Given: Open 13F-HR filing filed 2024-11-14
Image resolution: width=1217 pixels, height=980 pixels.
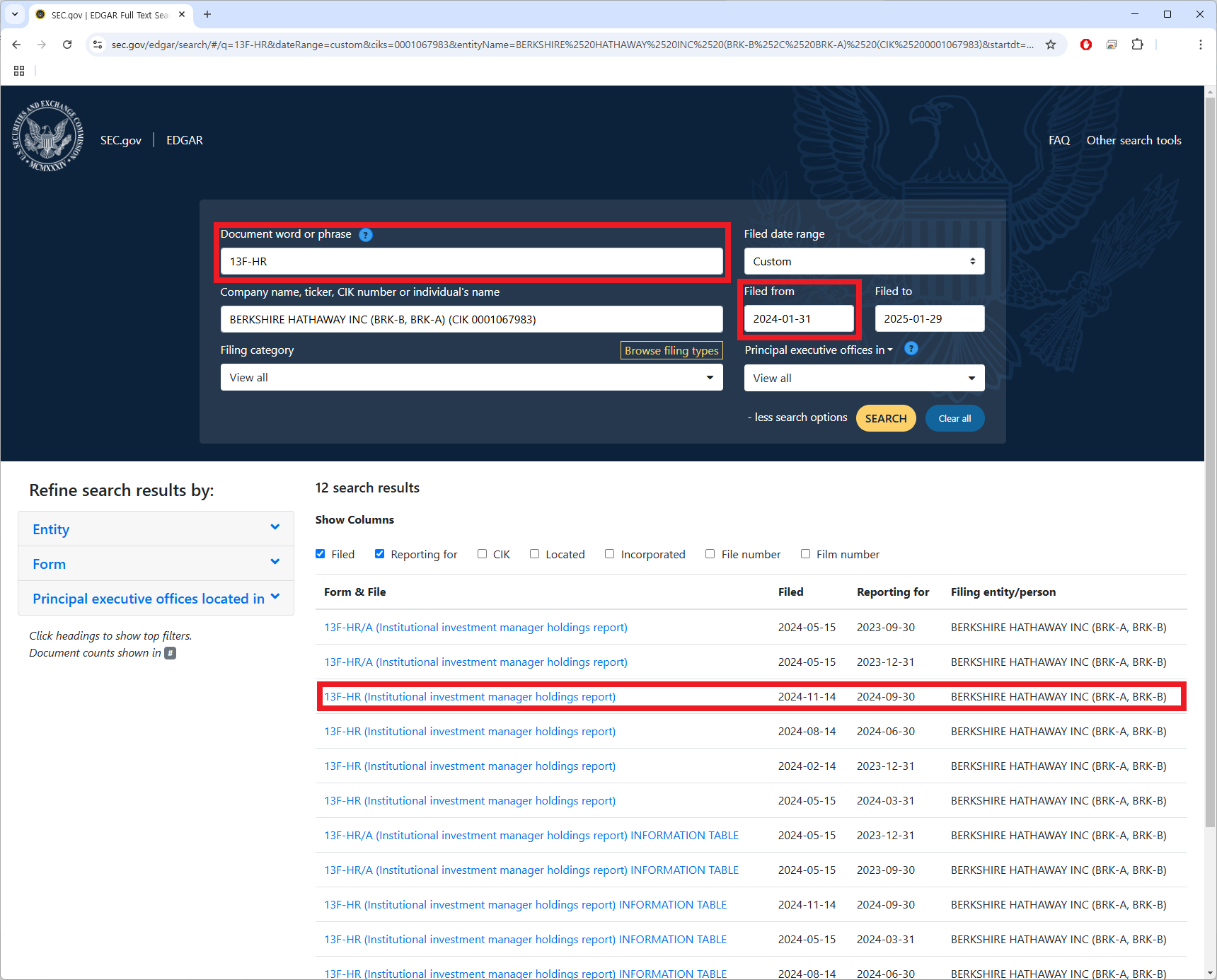Looking at the screenshot, I should pyautogui.click(x=470, y=696).
